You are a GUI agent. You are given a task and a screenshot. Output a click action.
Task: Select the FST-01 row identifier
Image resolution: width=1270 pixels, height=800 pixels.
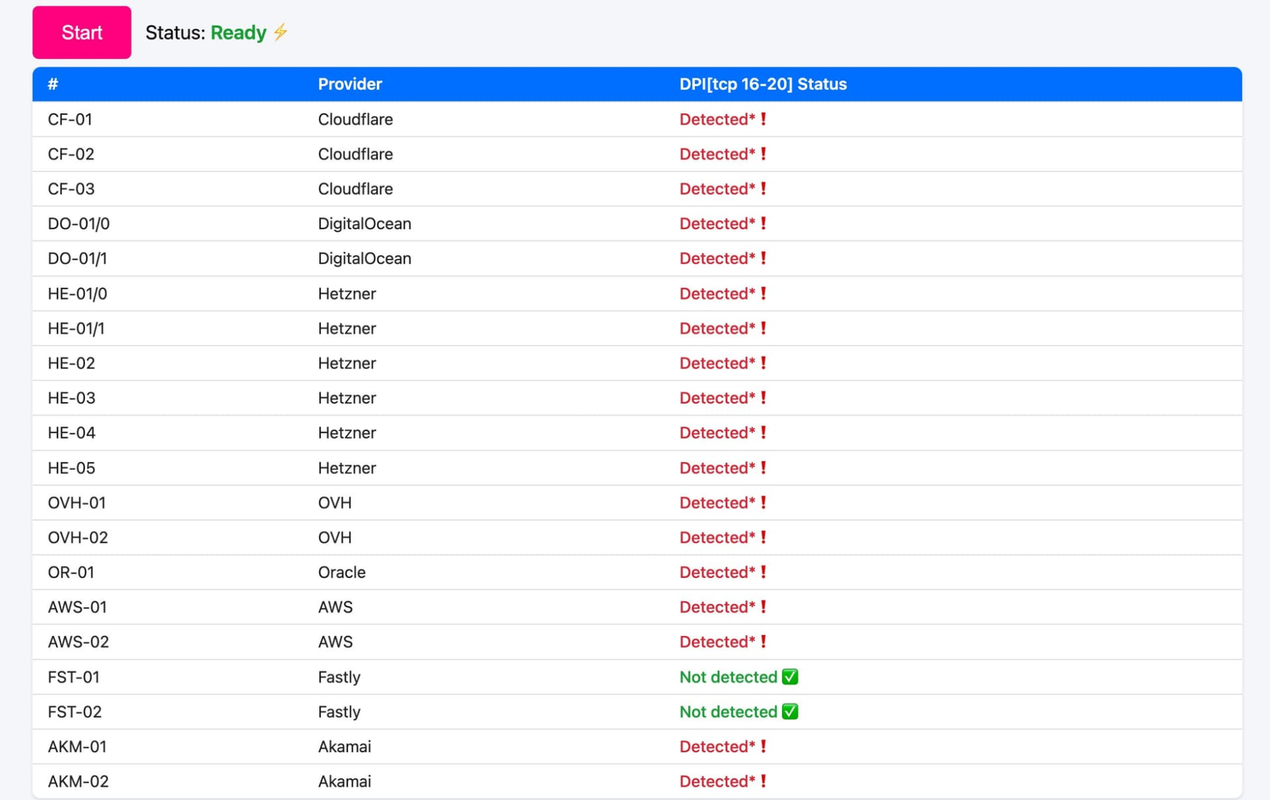(74, 677)
